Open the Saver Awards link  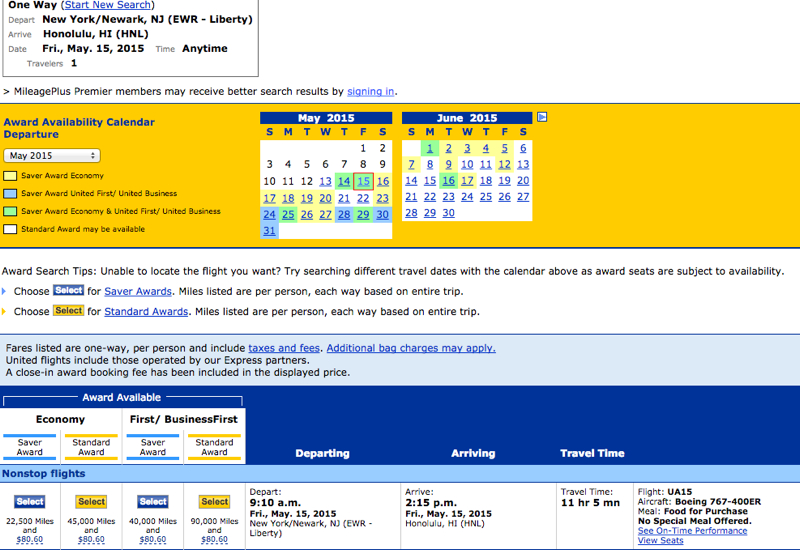coord(138,291)
